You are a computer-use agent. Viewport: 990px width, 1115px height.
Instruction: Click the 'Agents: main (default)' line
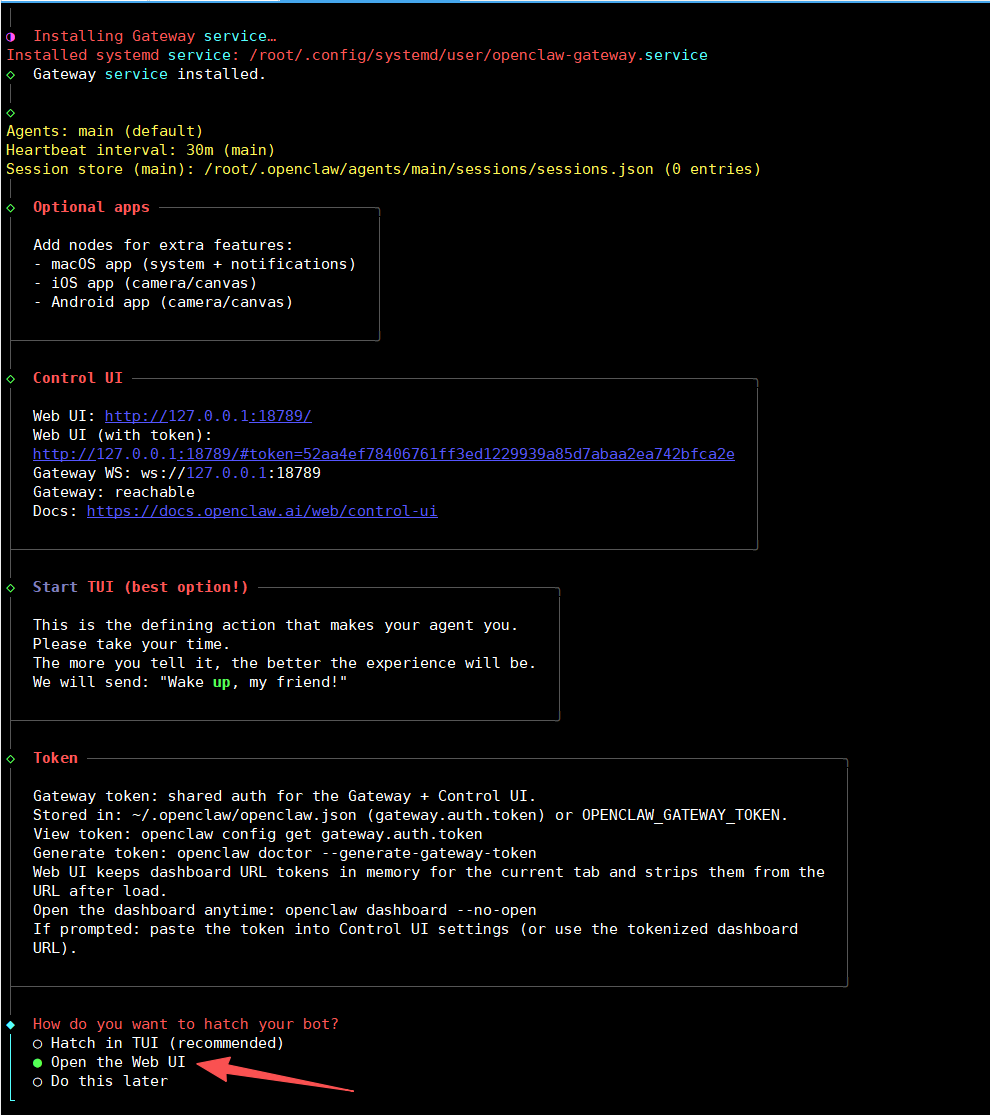pos(105,131)
